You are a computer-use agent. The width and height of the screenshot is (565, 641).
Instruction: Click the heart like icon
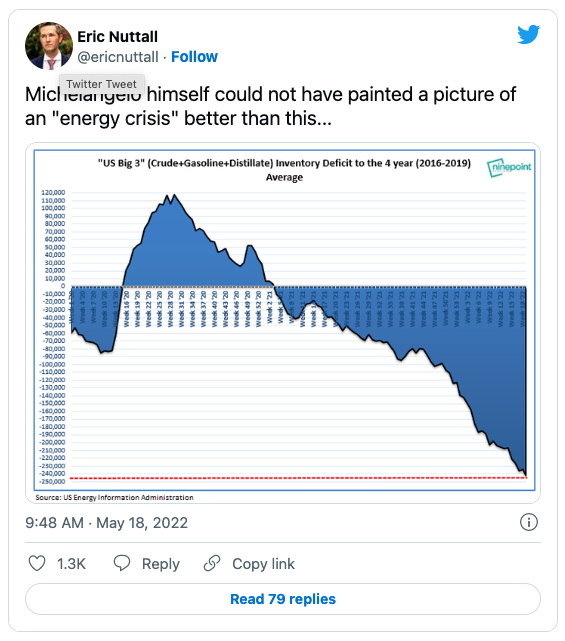(37, 563)
